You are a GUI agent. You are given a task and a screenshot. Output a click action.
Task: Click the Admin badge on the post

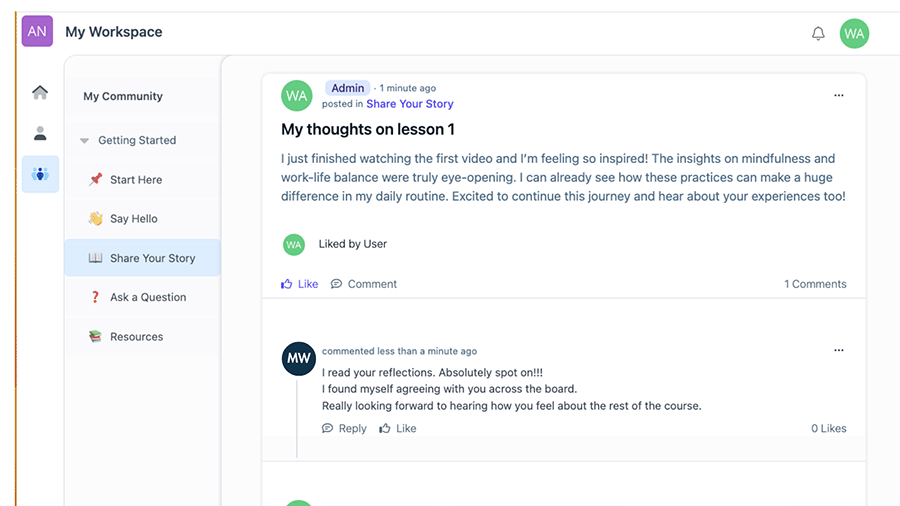347,88
